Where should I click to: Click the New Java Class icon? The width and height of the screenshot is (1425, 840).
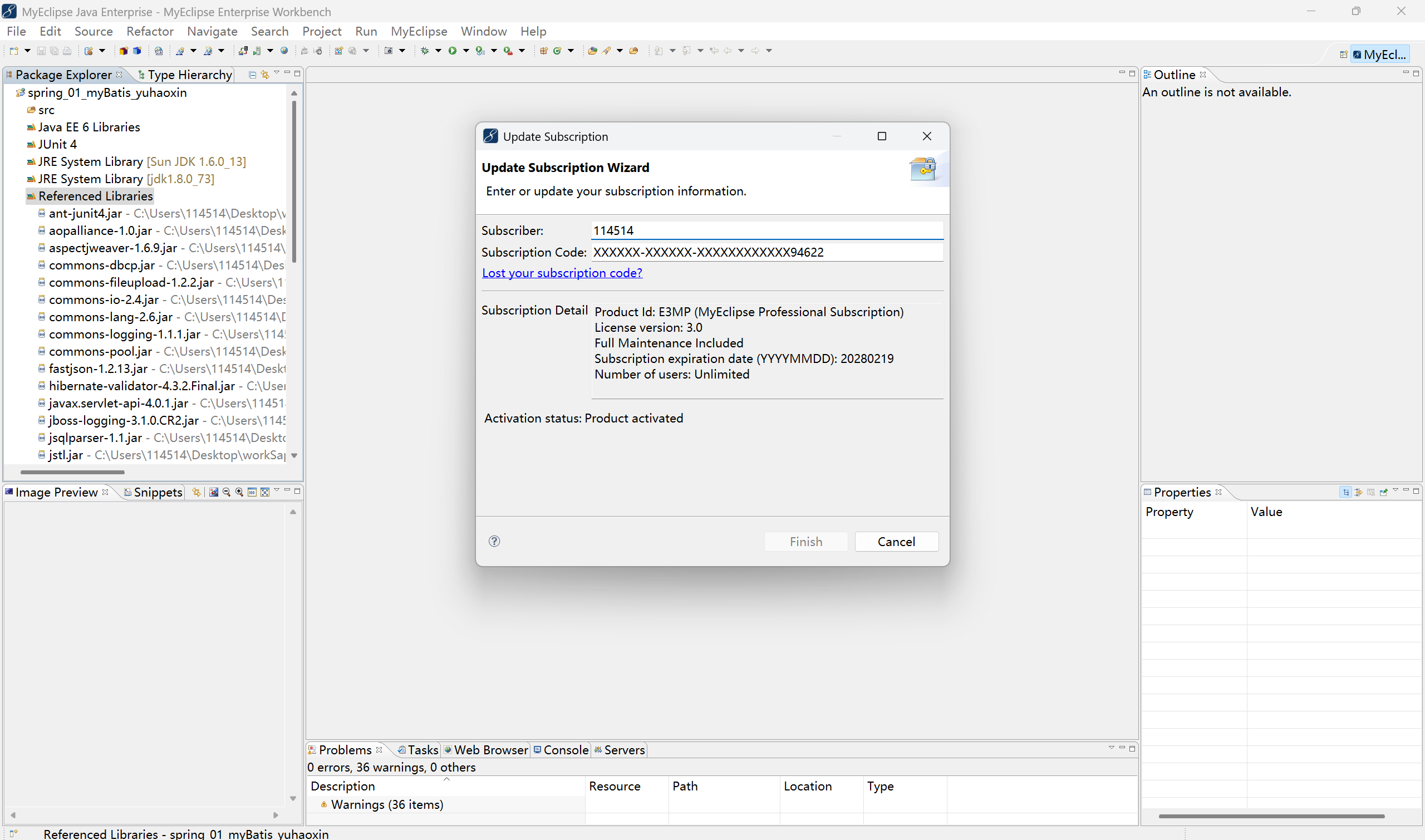(557, 51)
